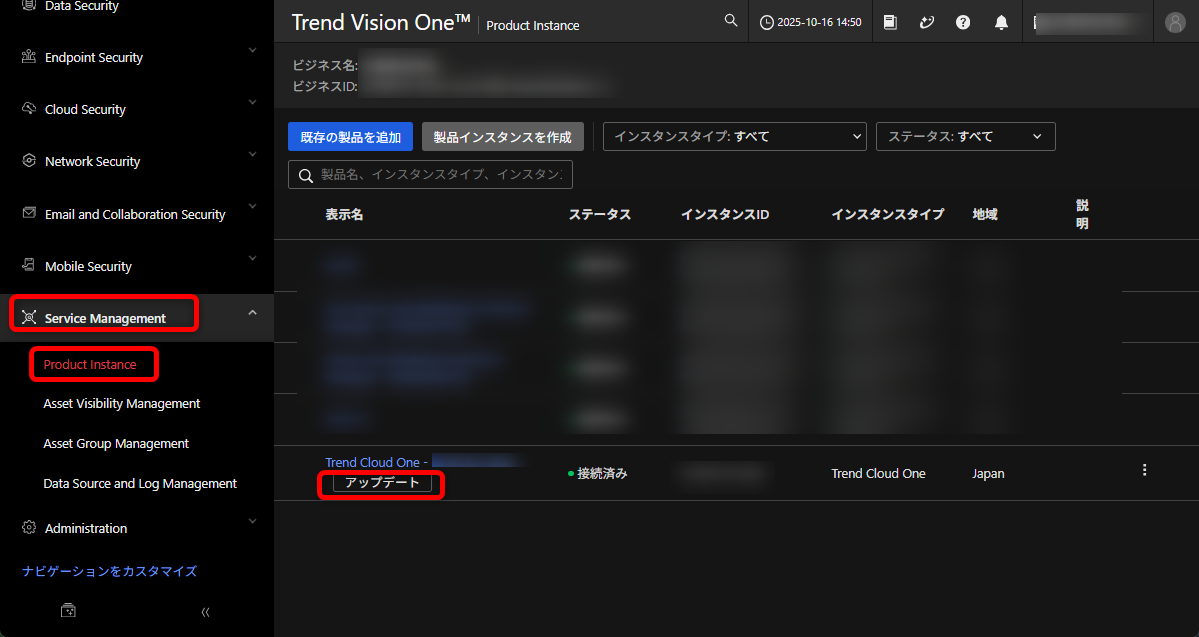This screenshot has width=1199, height=637.
Task: Open the documentation book icon in header
Action: (x=890, y=22)
